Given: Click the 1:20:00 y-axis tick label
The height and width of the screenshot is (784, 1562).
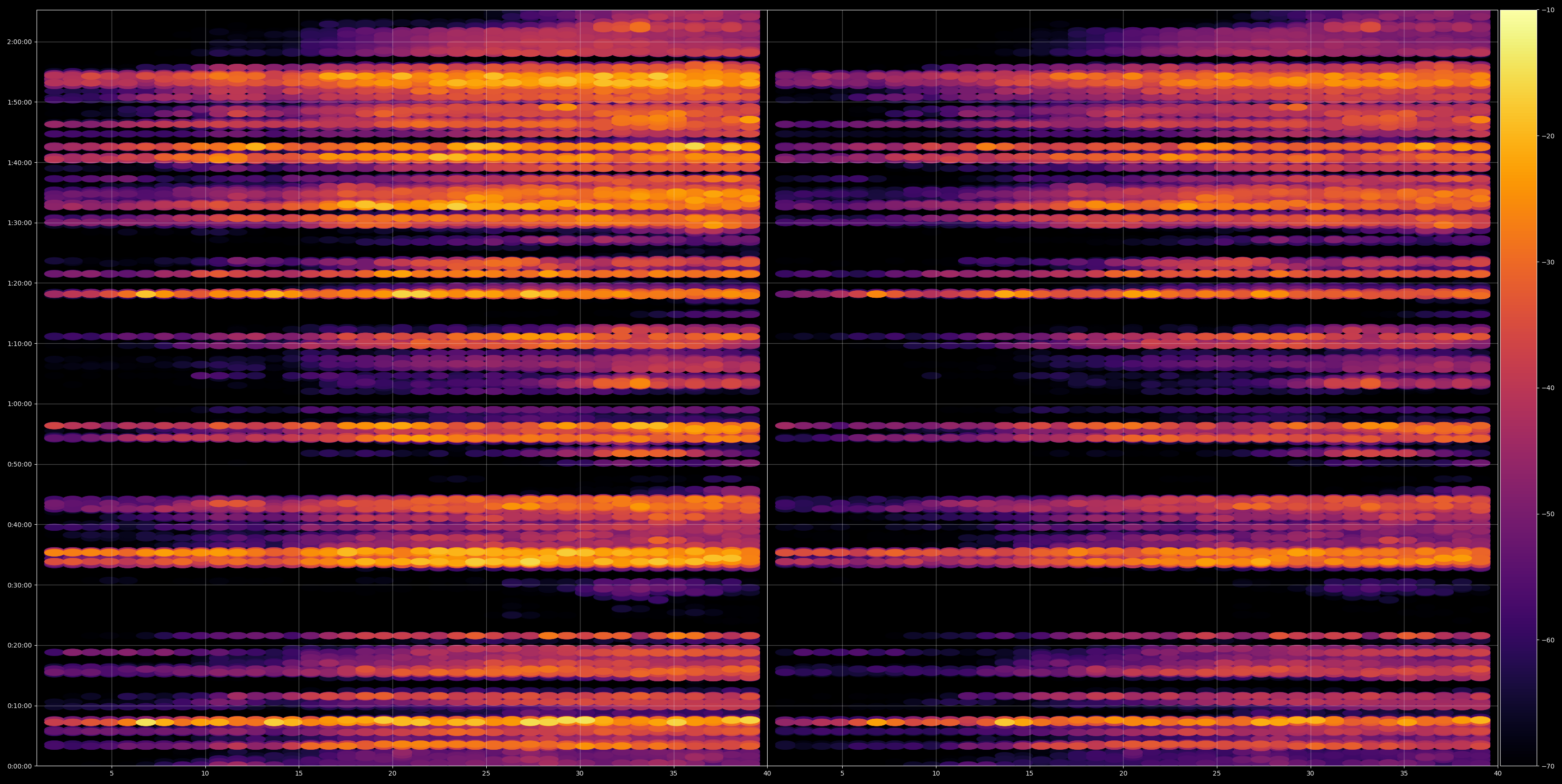Looking at the screenshot, I should [20, 283].
